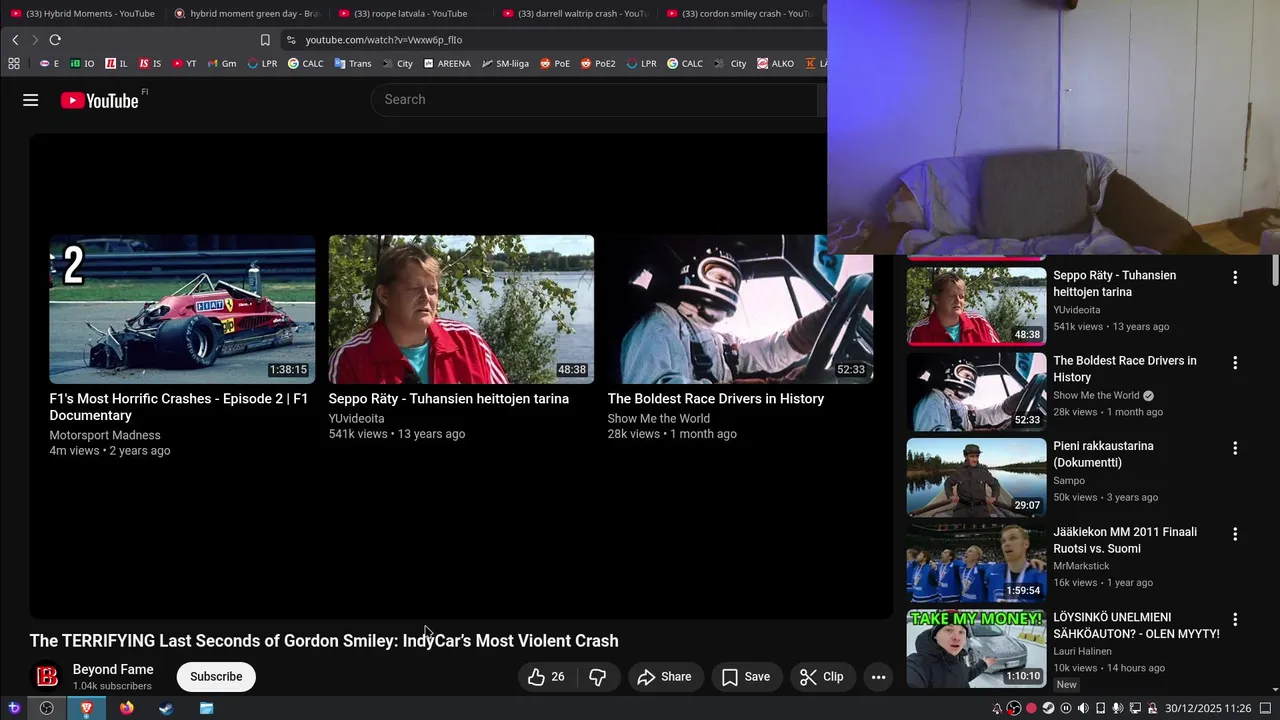Viewport: 1280px width, 720px height.
Task: Open Pieni rakkaustarina sidebar thumbnail
Action: click(x=977, y=477)
